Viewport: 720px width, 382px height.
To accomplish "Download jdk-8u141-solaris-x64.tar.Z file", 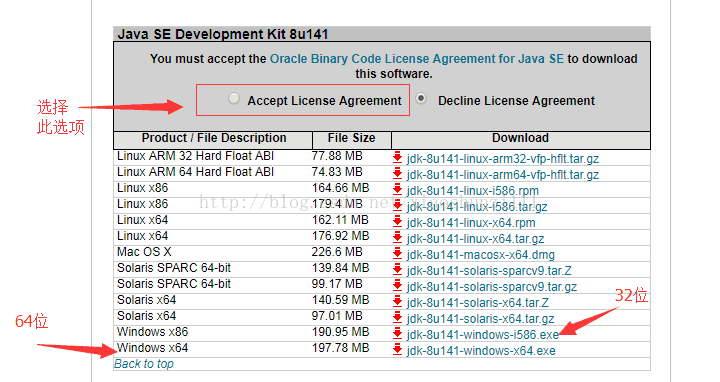I will (x=478, y=303).
